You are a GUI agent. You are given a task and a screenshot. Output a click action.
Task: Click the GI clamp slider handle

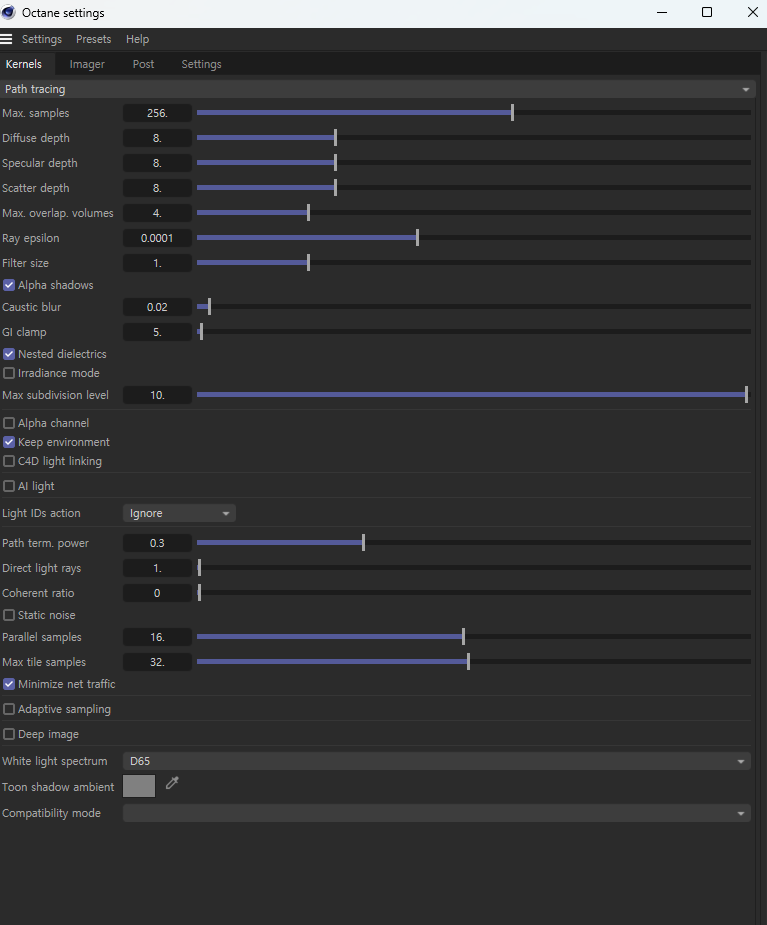201,332
